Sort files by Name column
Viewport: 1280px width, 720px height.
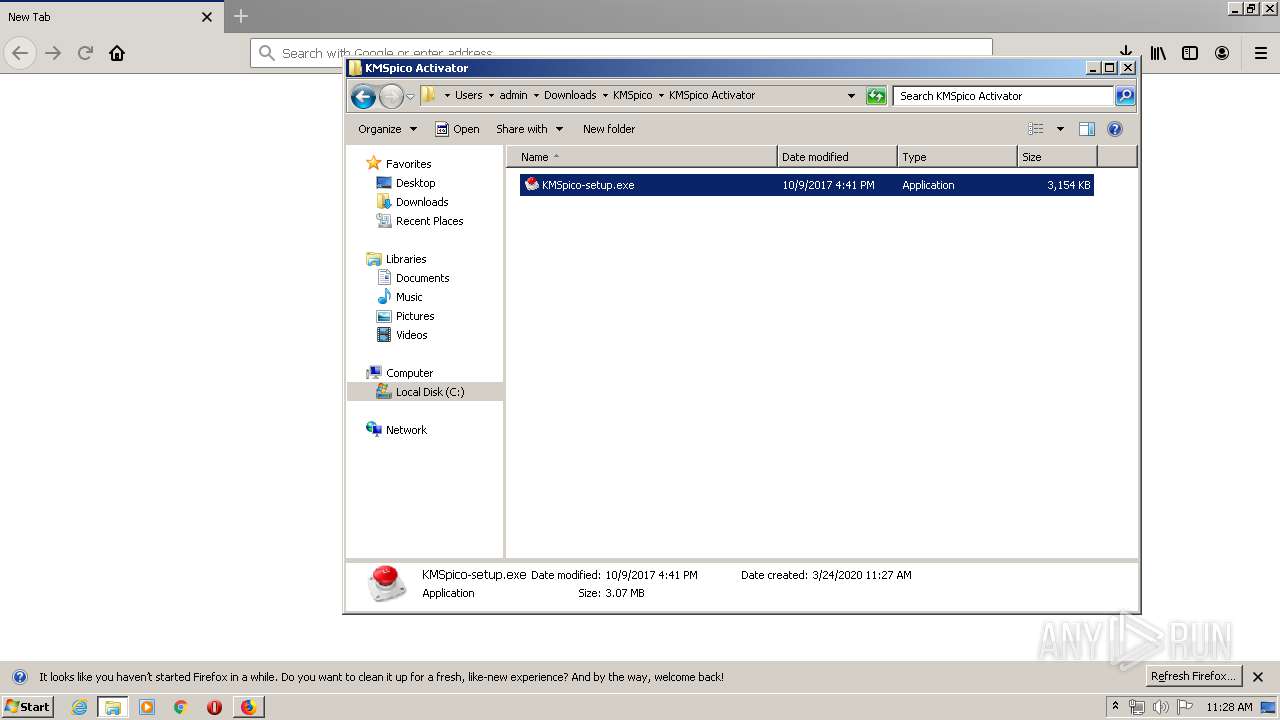[642, 157]
